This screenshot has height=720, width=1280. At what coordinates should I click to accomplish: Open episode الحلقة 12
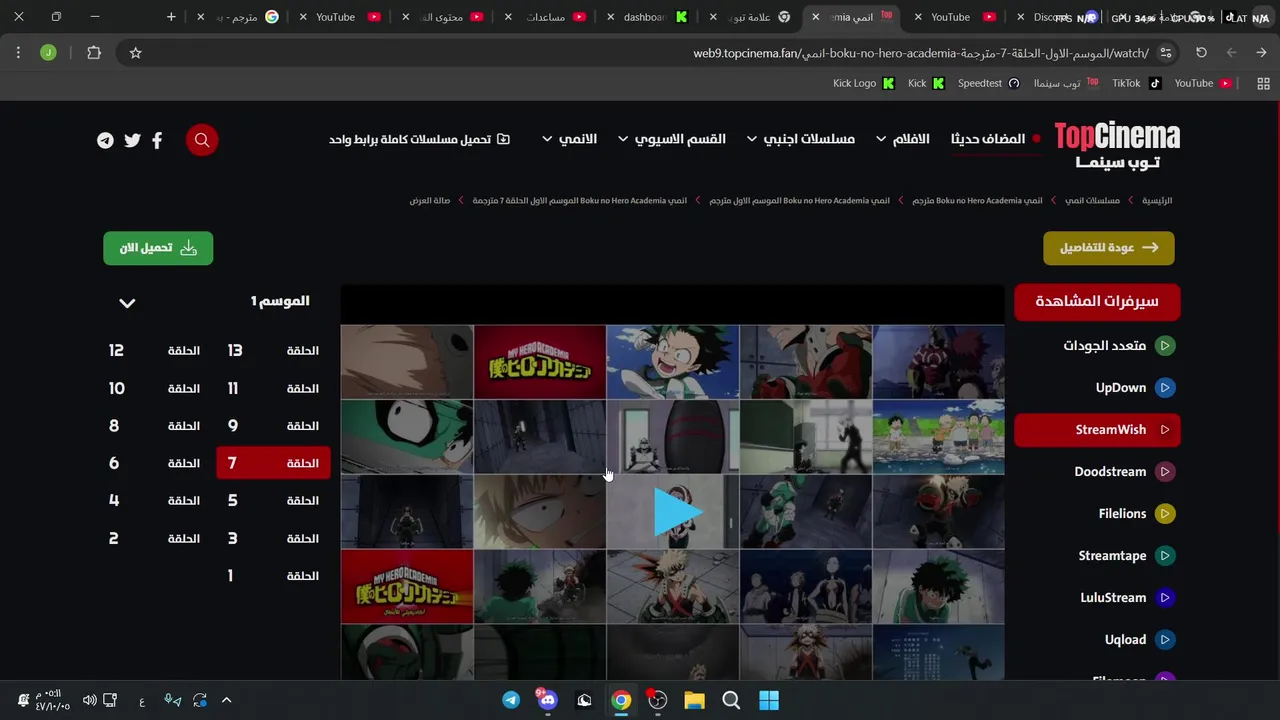tap(155, 351)
